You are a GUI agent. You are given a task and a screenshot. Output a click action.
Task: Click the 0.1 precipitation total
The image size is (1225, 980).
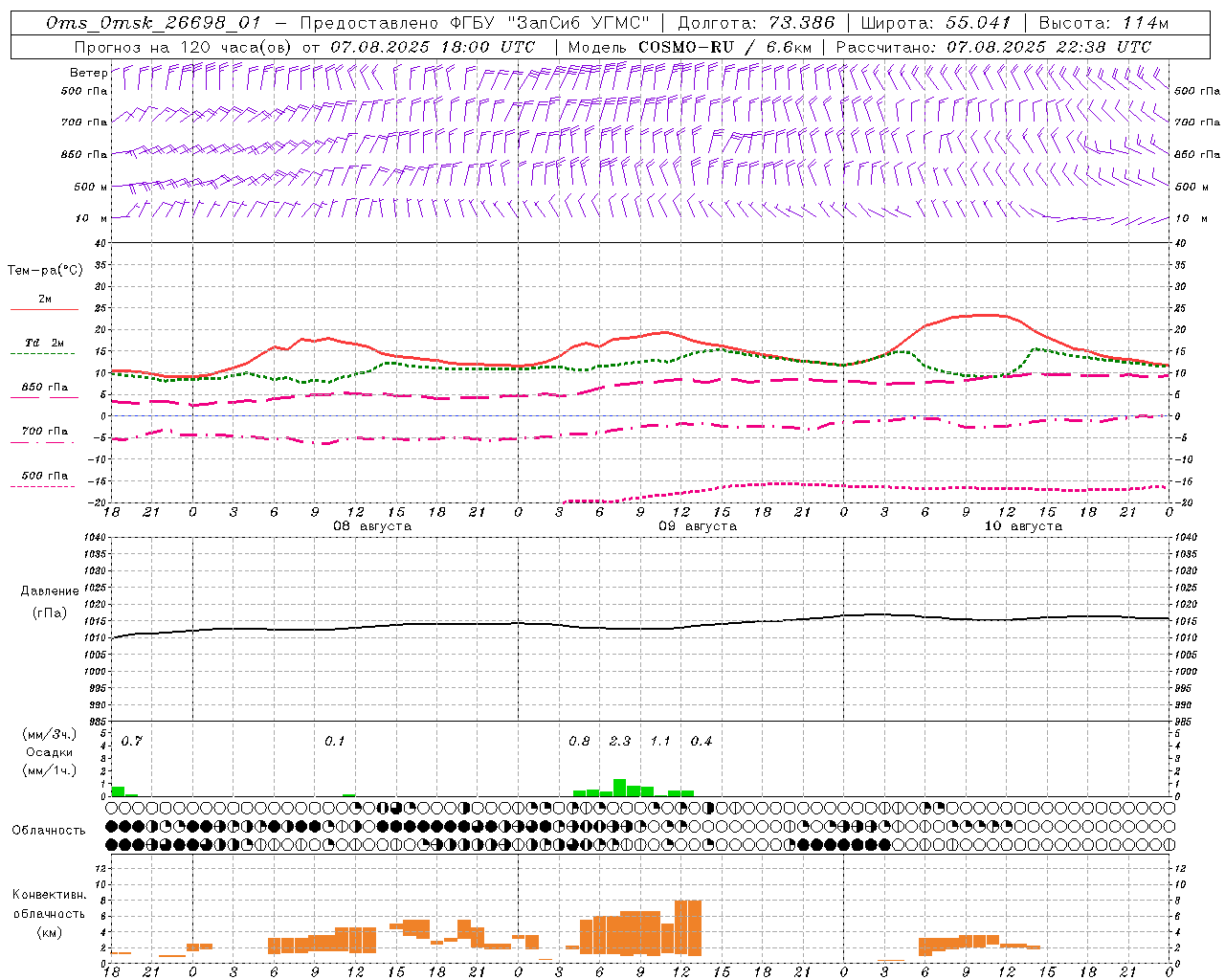pos(334,741)
